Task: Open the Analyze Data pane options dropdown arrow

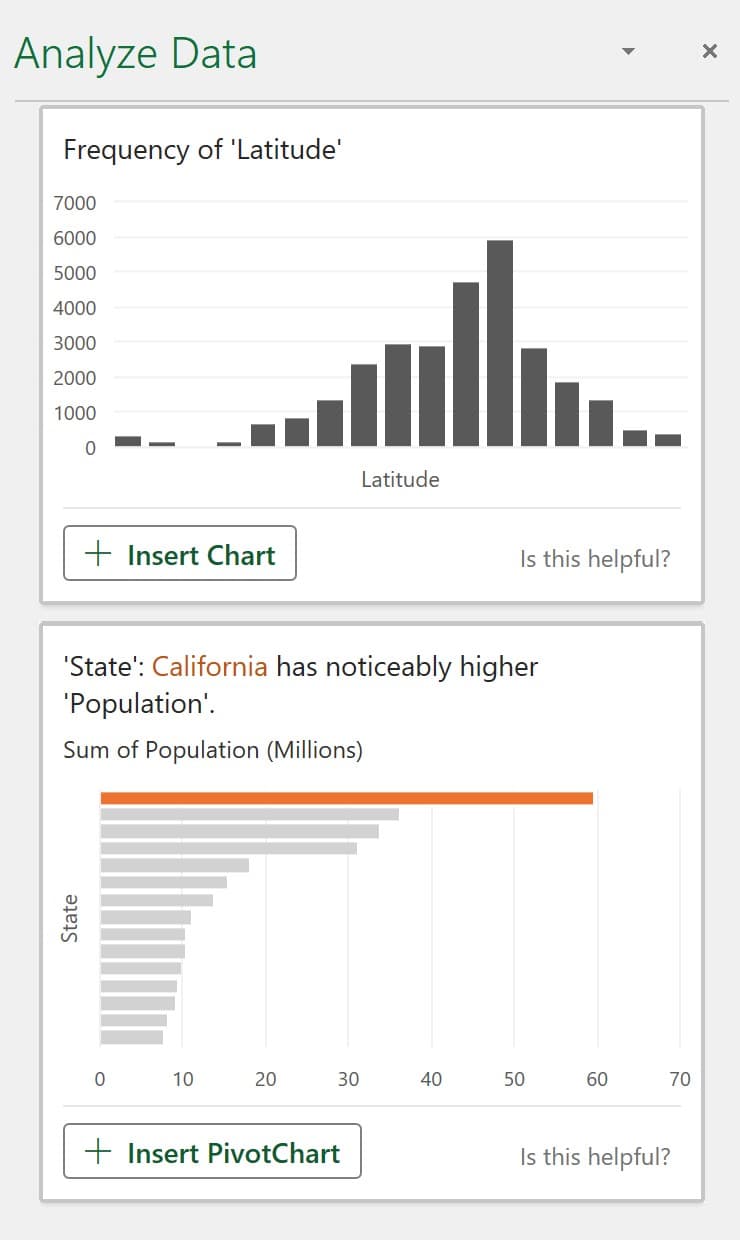Action: (x=628, y=51)
